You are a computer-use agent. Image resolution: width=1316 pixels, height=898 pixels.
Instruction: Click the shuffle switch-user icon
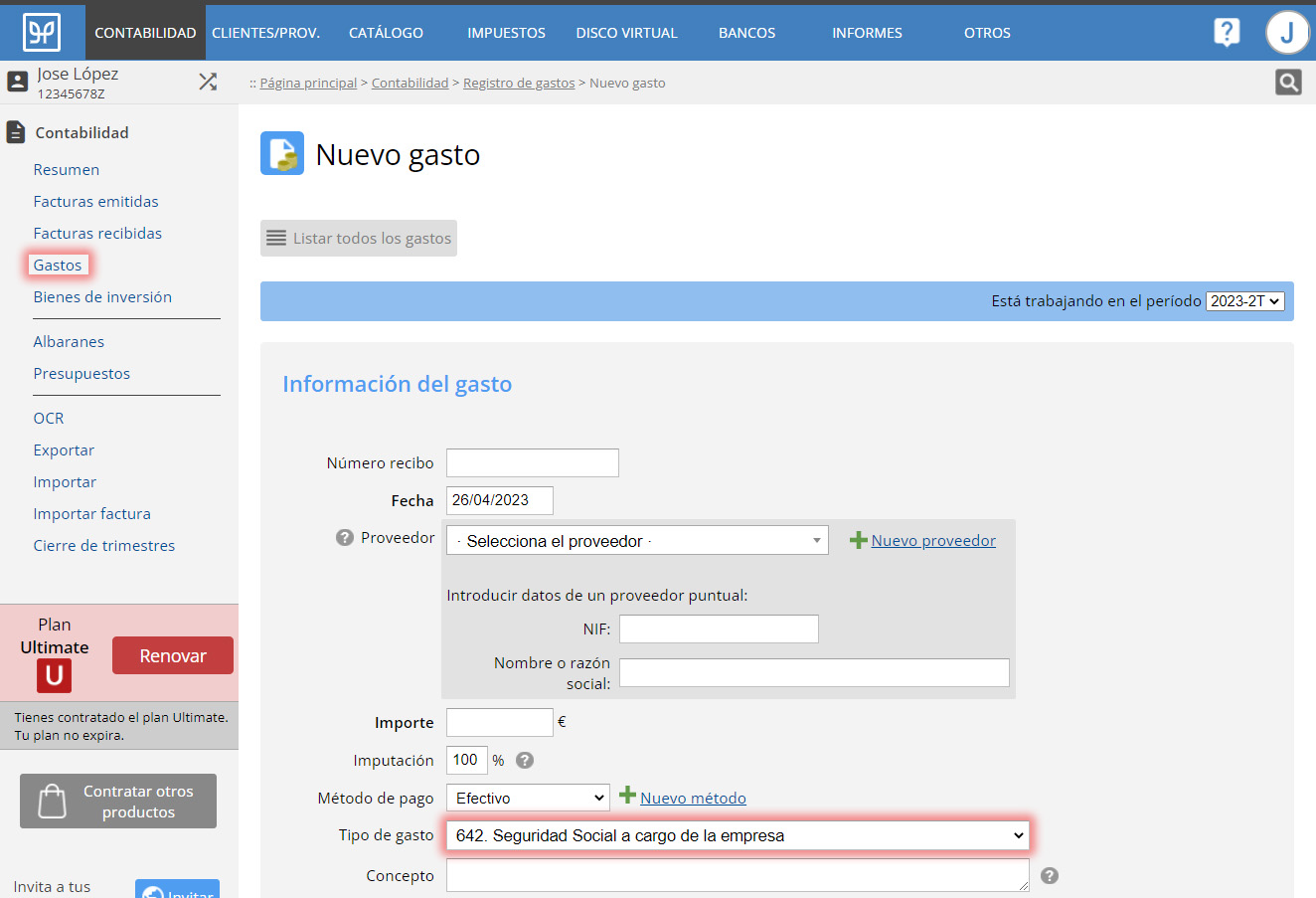pos(208,82)
